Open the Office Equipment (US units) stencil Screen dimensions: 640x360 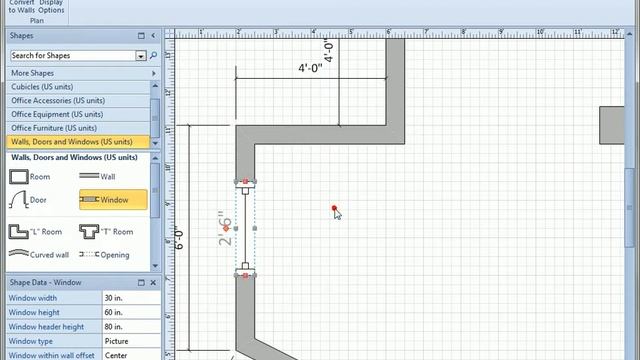(78, 114)
